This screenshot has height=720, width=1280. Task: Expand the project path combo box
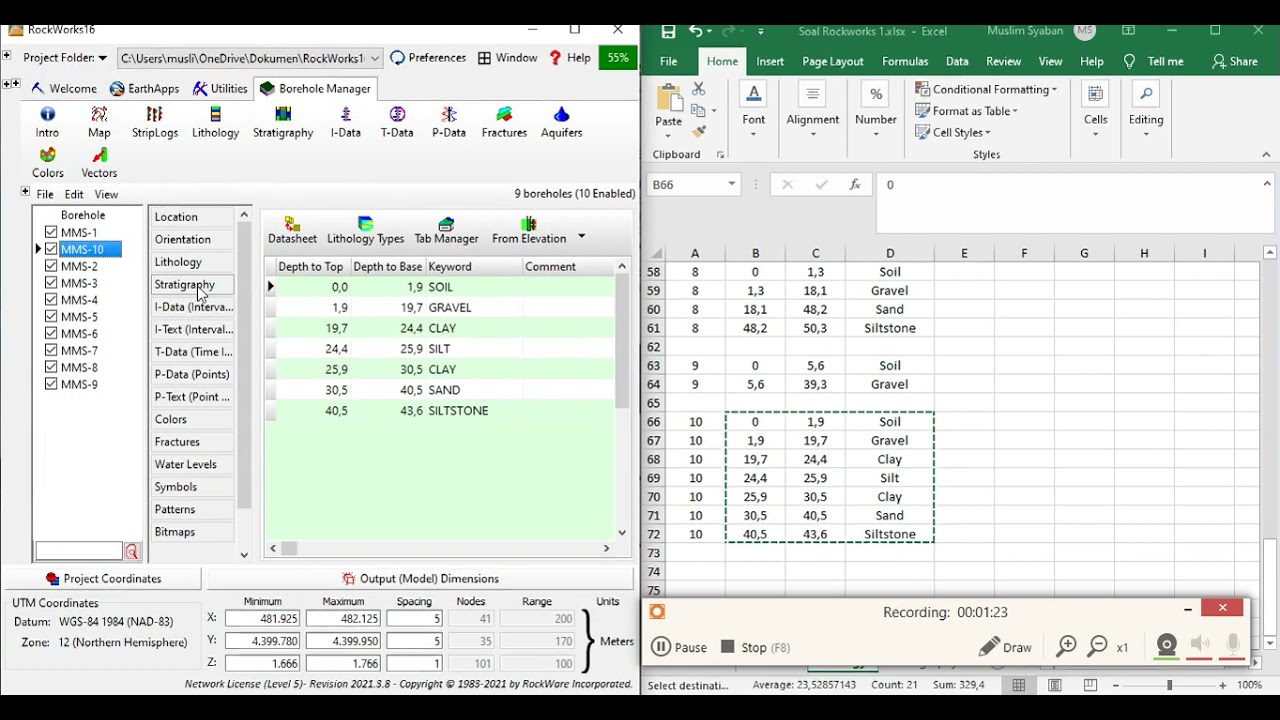pyautogui.click(x=375, y=58)
